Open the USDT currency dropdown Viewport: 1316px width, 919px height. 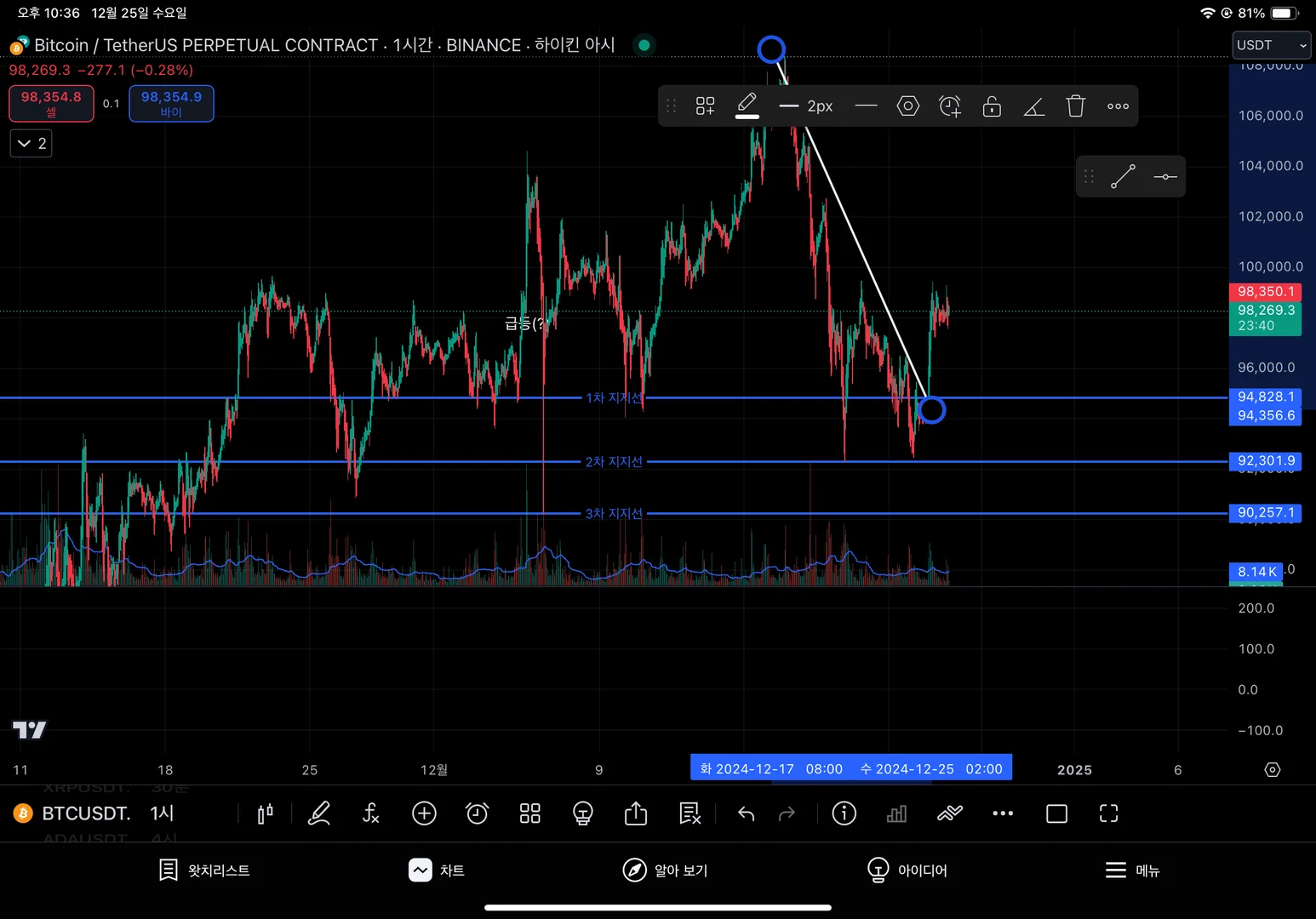[x=1272, y=45]
